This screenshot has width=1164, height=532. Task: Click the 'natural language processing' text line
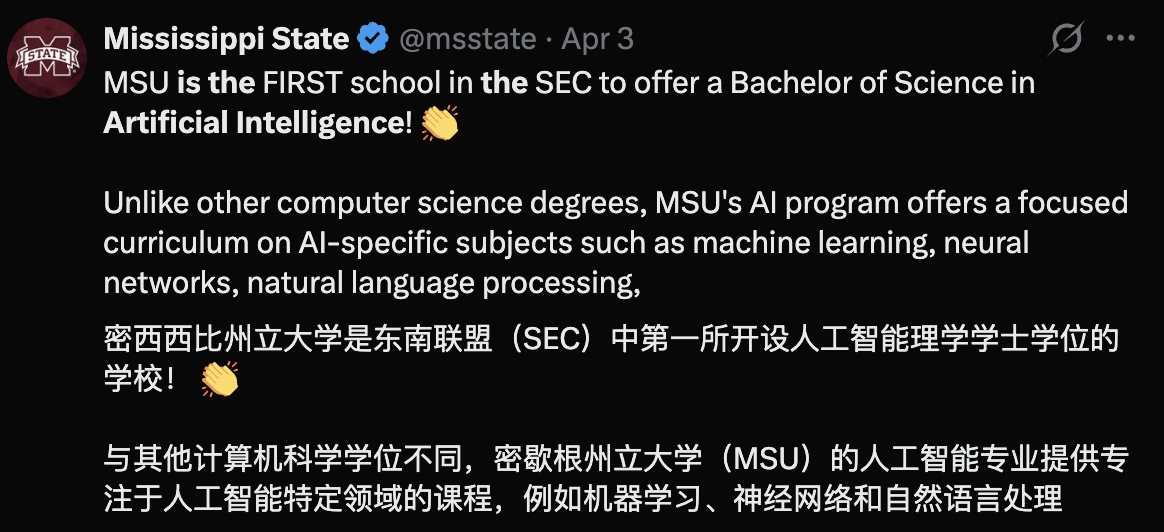[x=371, y=284]
